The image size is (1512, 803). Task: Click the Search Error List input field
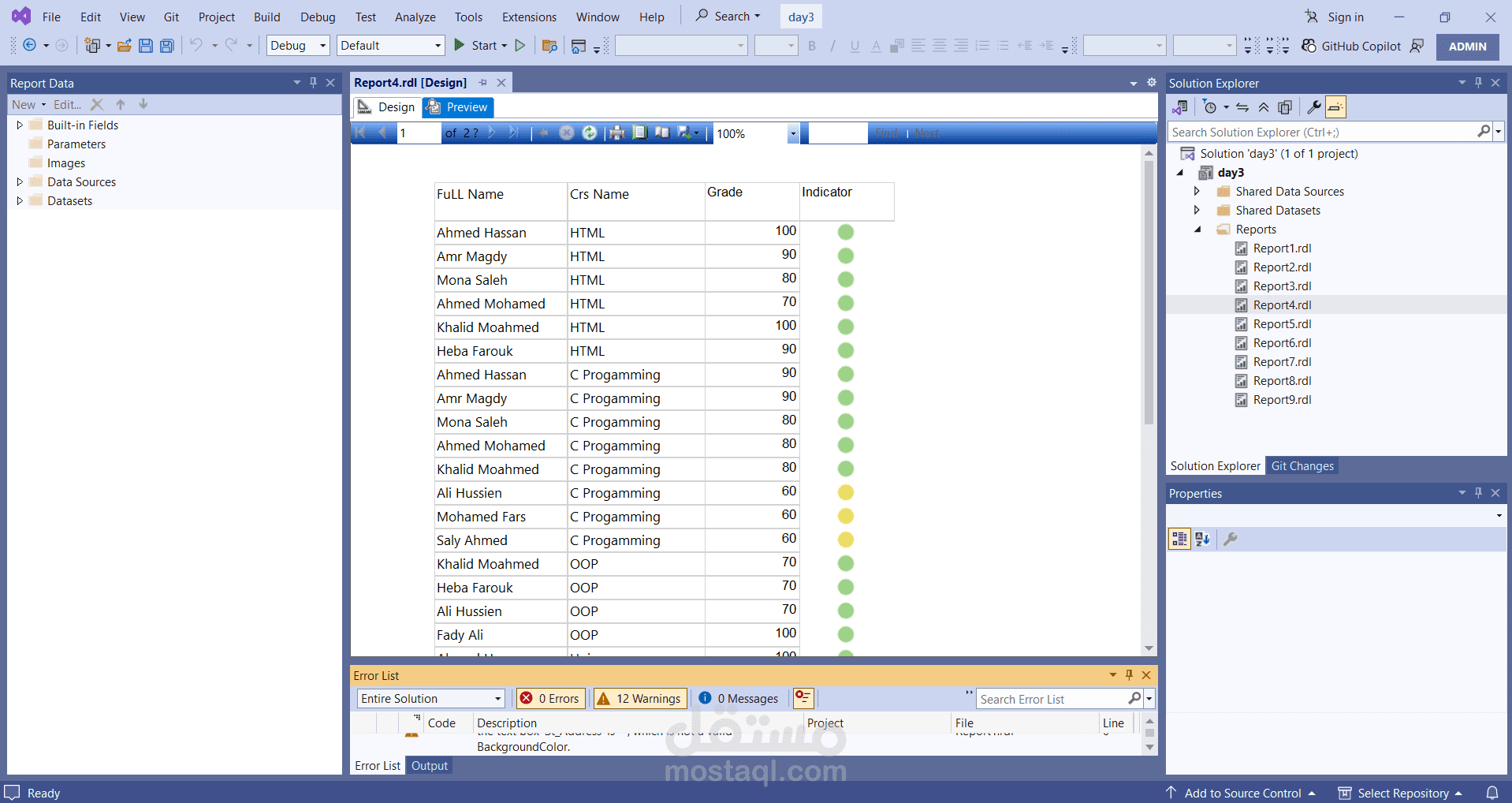click(1052, 699)
